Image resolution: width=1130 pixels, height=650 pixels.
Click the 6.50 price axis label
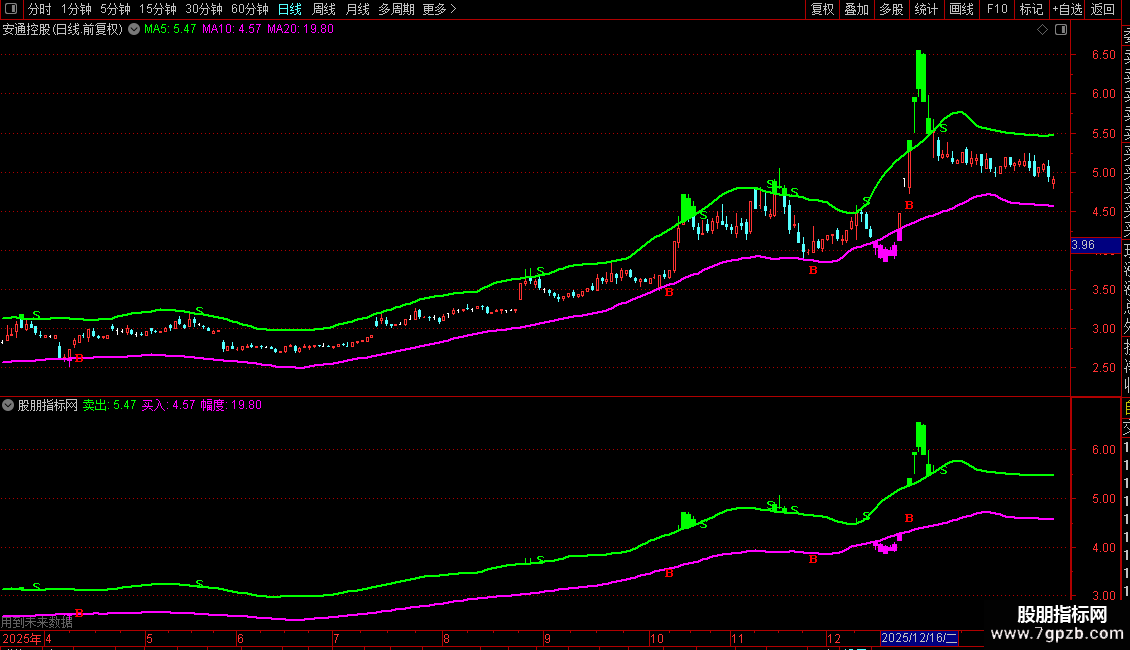(x=1103, y=55)
